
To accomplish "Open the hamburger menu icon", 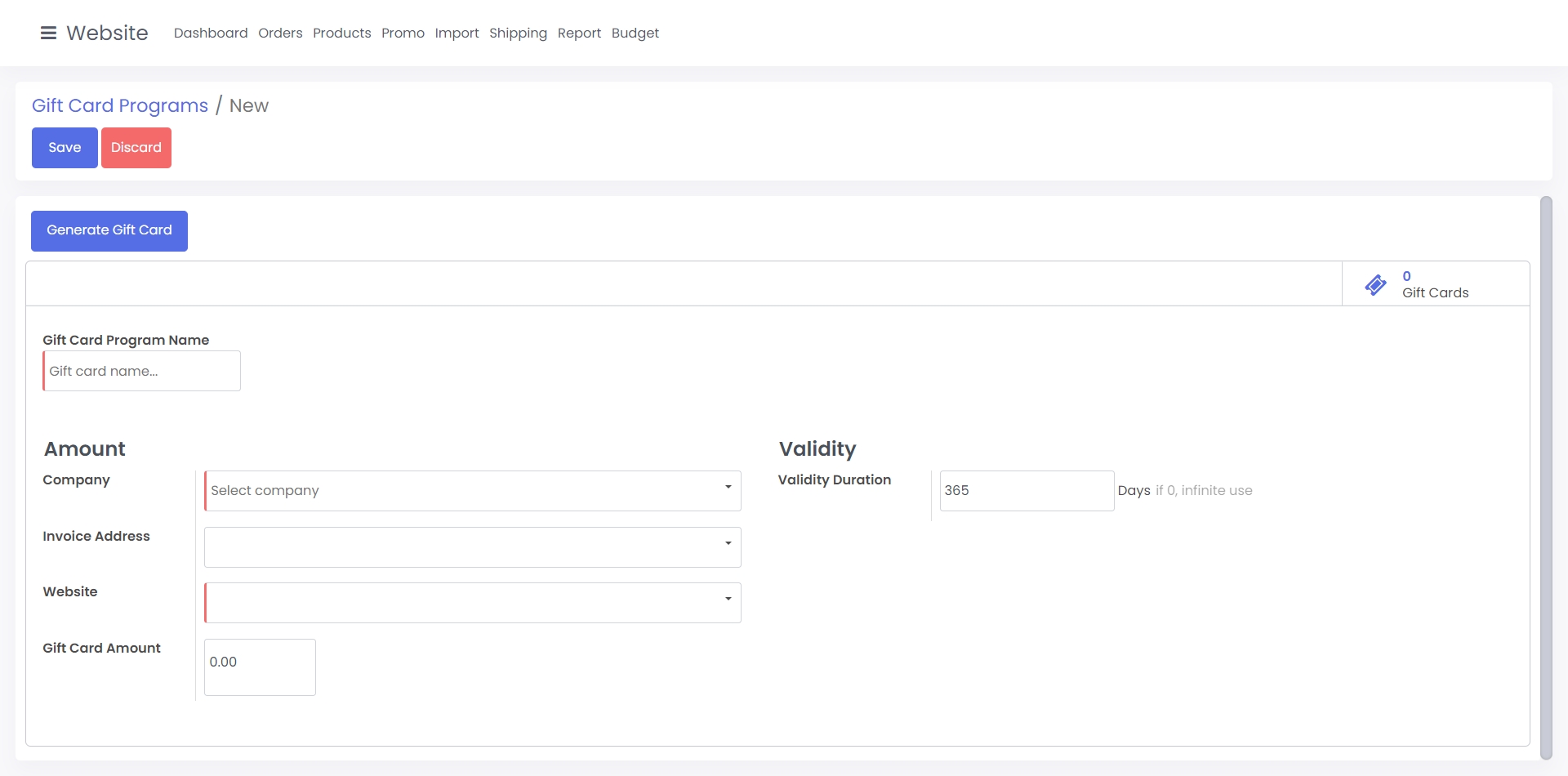I will pos(48,33).
